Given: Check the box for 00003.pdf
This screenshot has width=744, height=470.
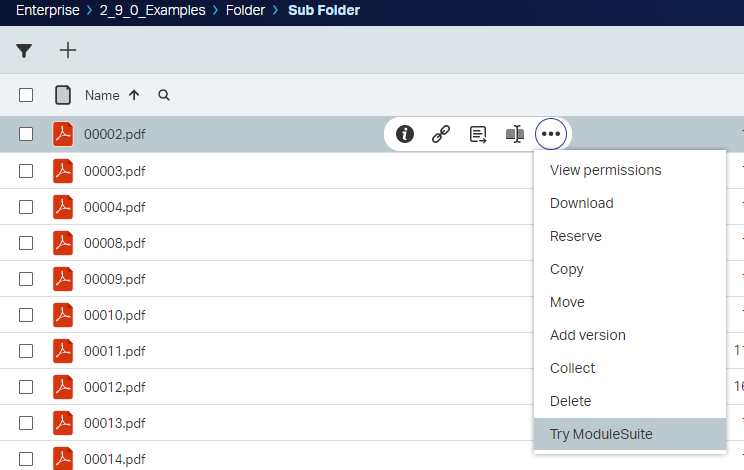Looking at the screenshot, I should pyautogui.click(x=27, y=171).
